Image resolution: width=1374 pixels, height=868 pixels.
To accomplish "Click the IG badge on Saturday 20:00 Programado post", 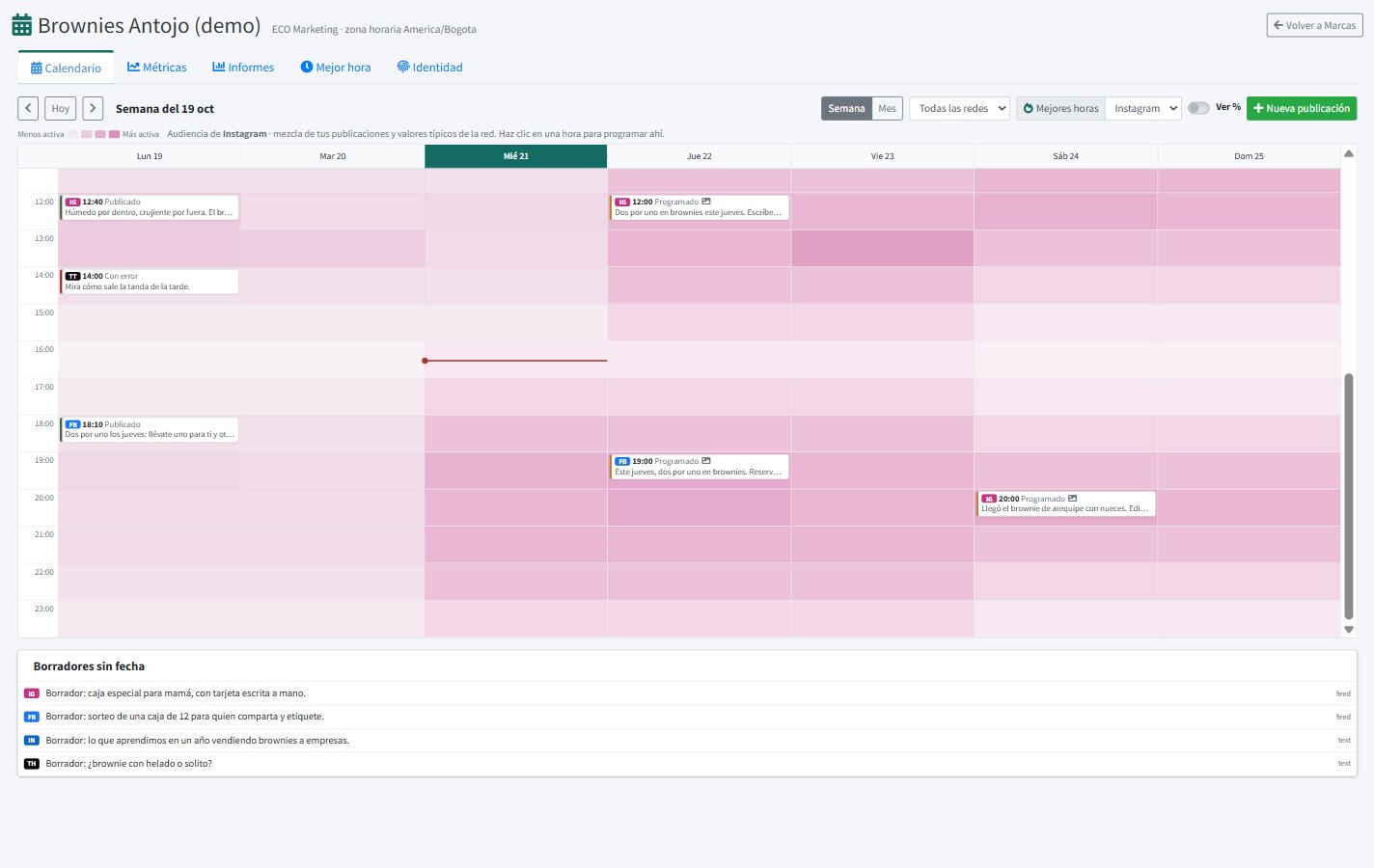I will tap(989, 499).
